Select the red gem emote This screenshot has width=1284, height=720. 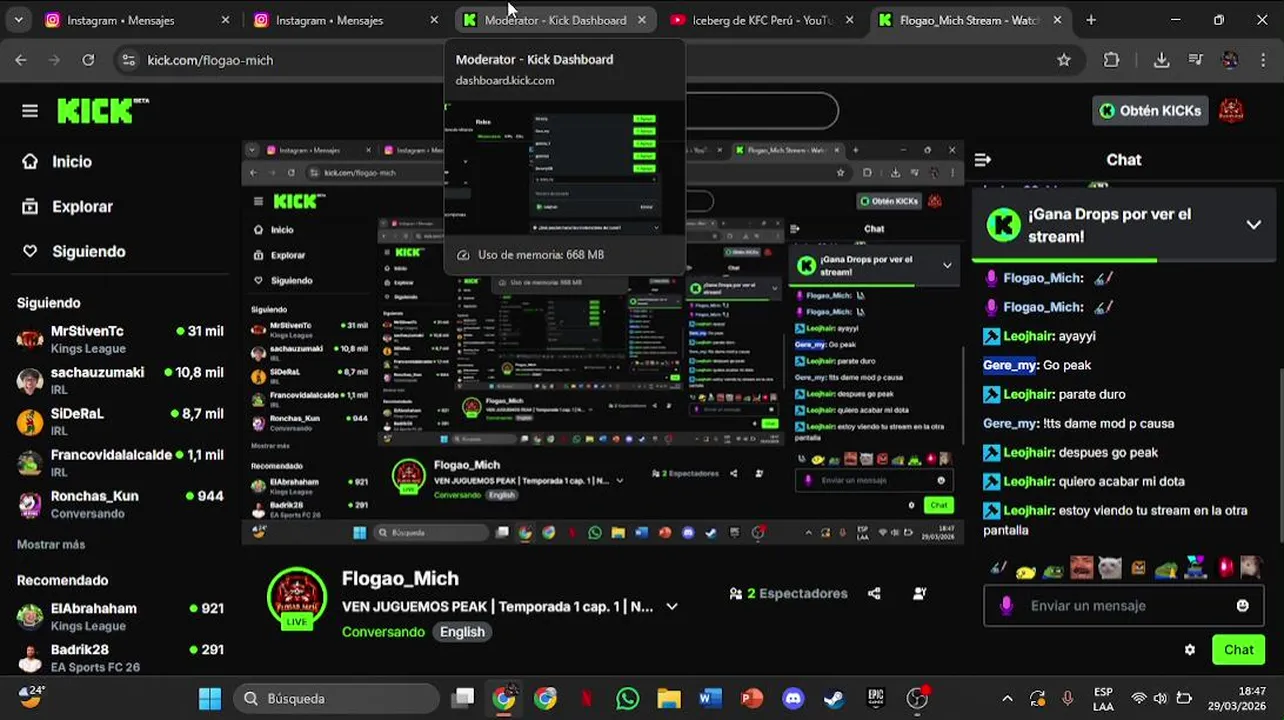(x=1225, y=568)
